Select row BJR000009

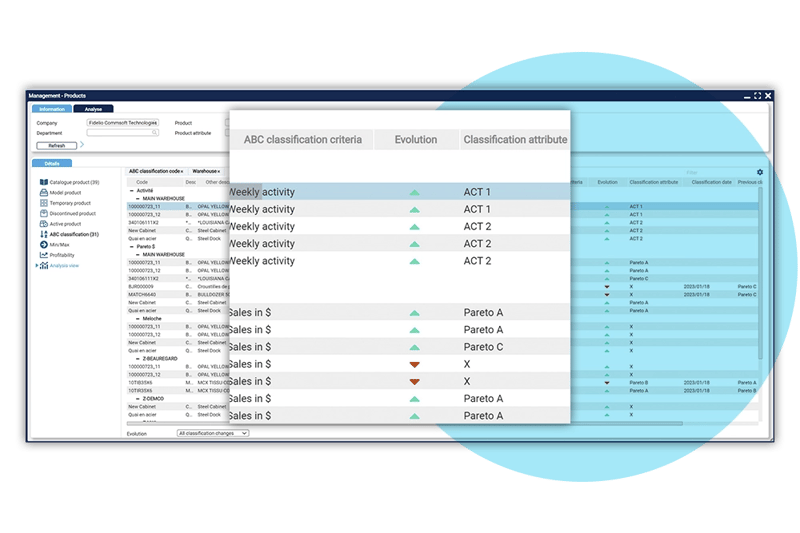[x=178, y=287]
